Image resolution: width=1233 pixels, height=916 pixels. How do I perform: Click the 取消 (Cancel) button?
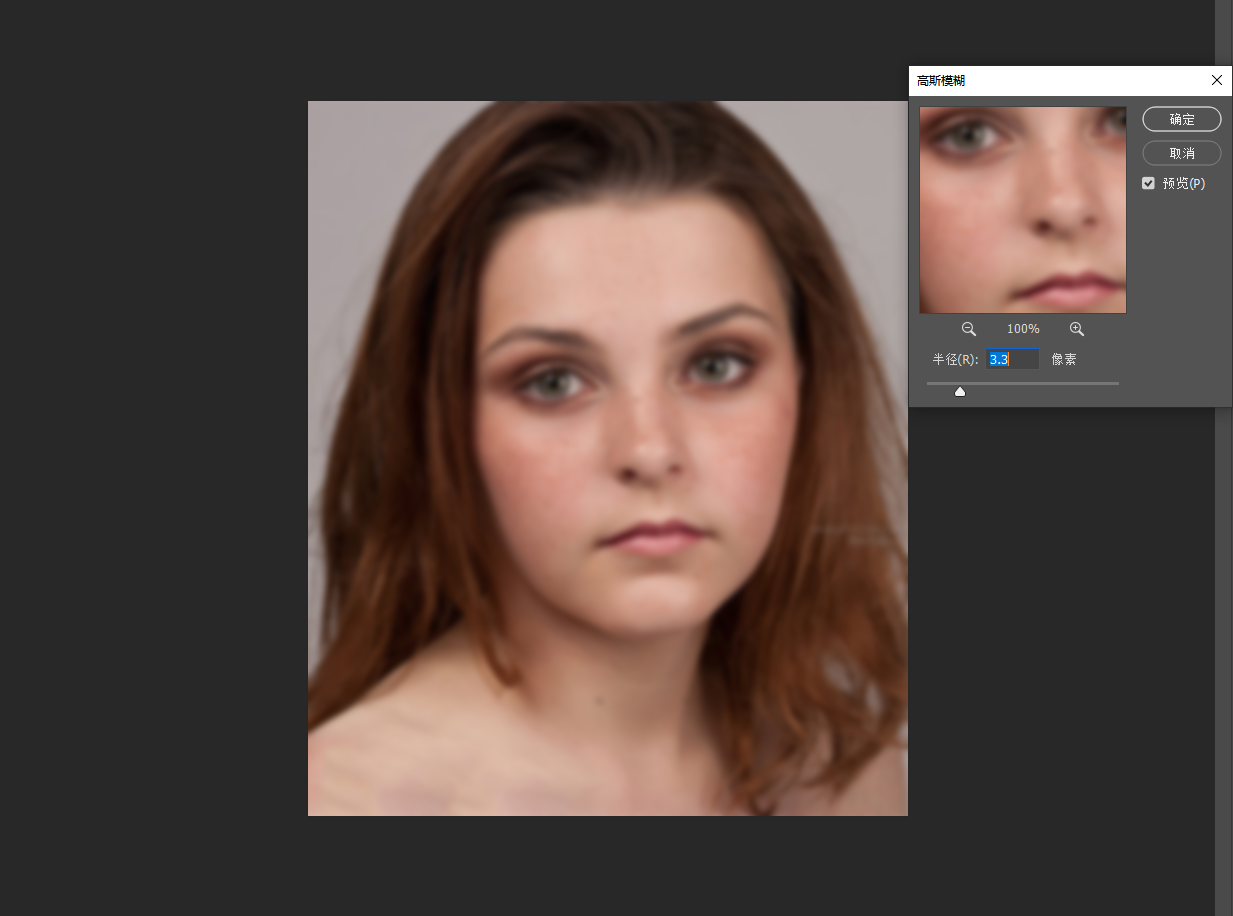click(1181, 153)
